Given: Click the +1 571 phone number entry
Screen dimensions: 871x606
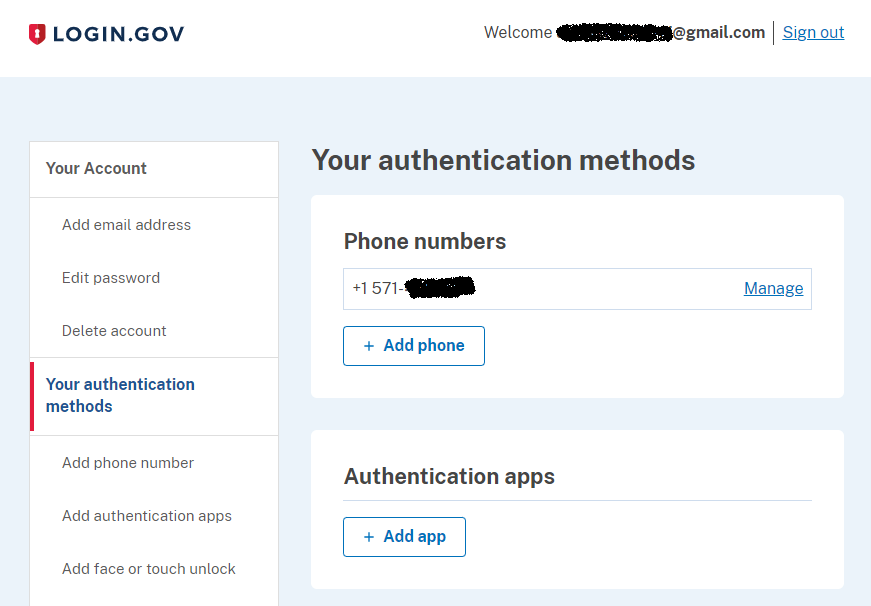Looking at the screenshot, I should coord(412,288).
